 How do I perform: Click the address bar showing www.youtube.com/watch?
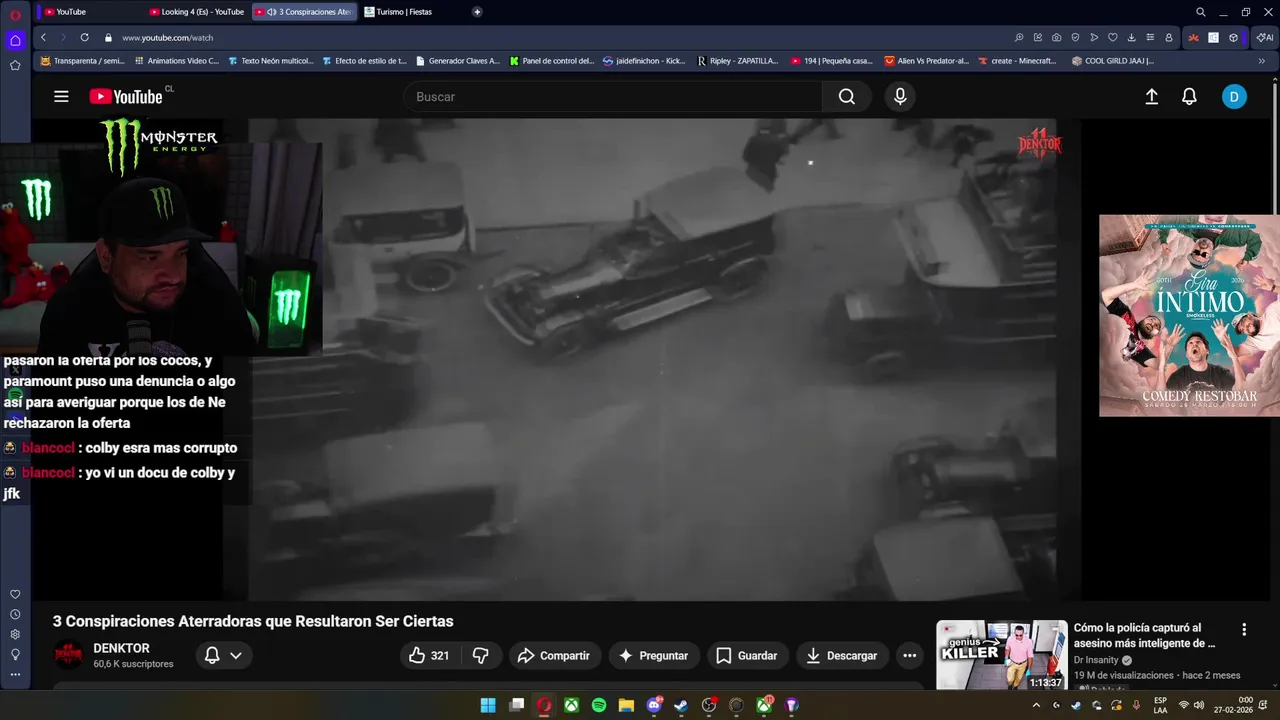click(x=167, y=37)
